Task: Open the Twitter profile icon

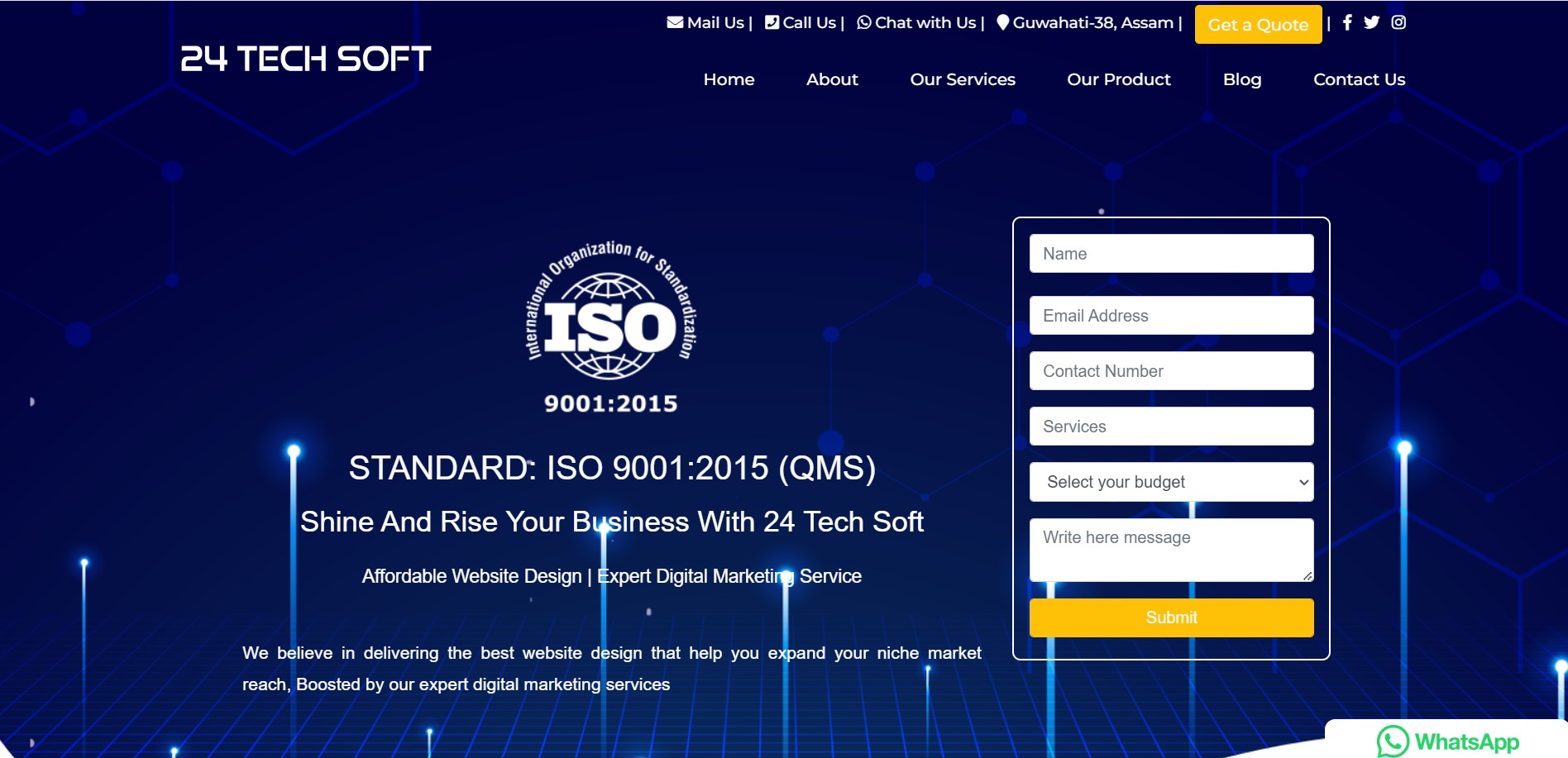Action: click(1371, 22)
